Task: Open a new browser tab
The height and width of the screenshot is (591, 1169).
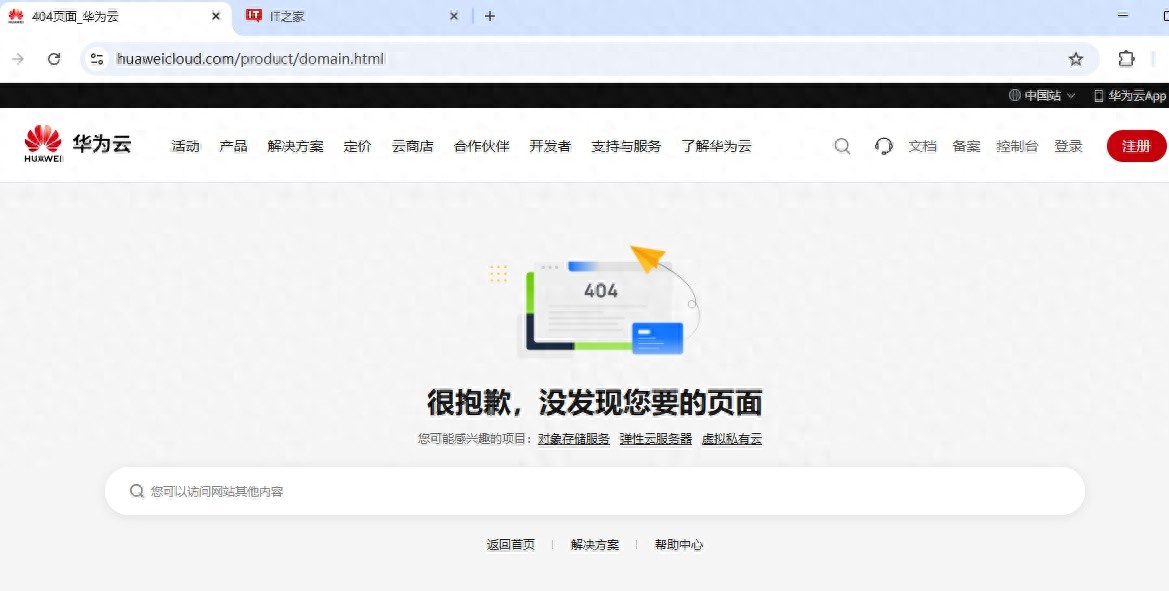Action: coord(489,16)
